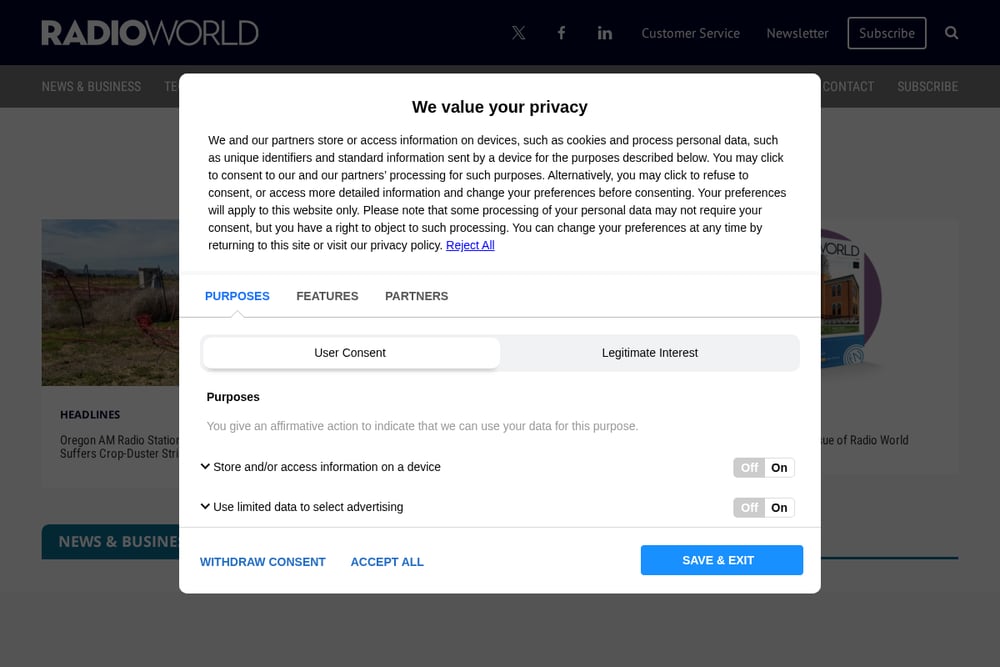Click the Subscribe button in the header

coord(886,33)
